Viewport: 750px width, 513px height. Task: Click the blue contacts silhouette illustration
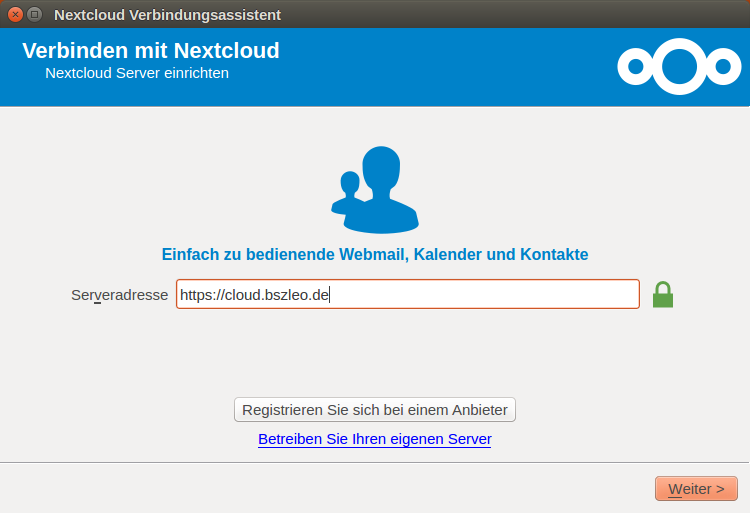click(x=374, y=190)
